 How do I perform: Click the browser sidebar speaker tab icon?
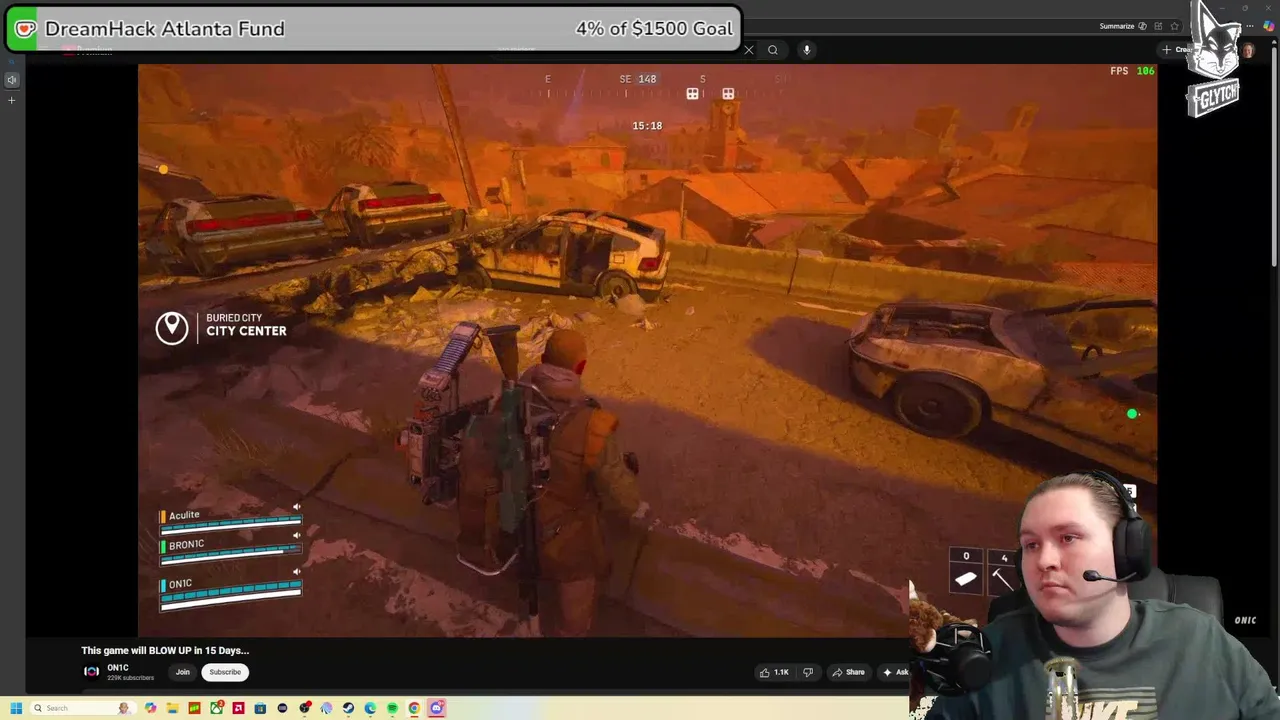12,80
